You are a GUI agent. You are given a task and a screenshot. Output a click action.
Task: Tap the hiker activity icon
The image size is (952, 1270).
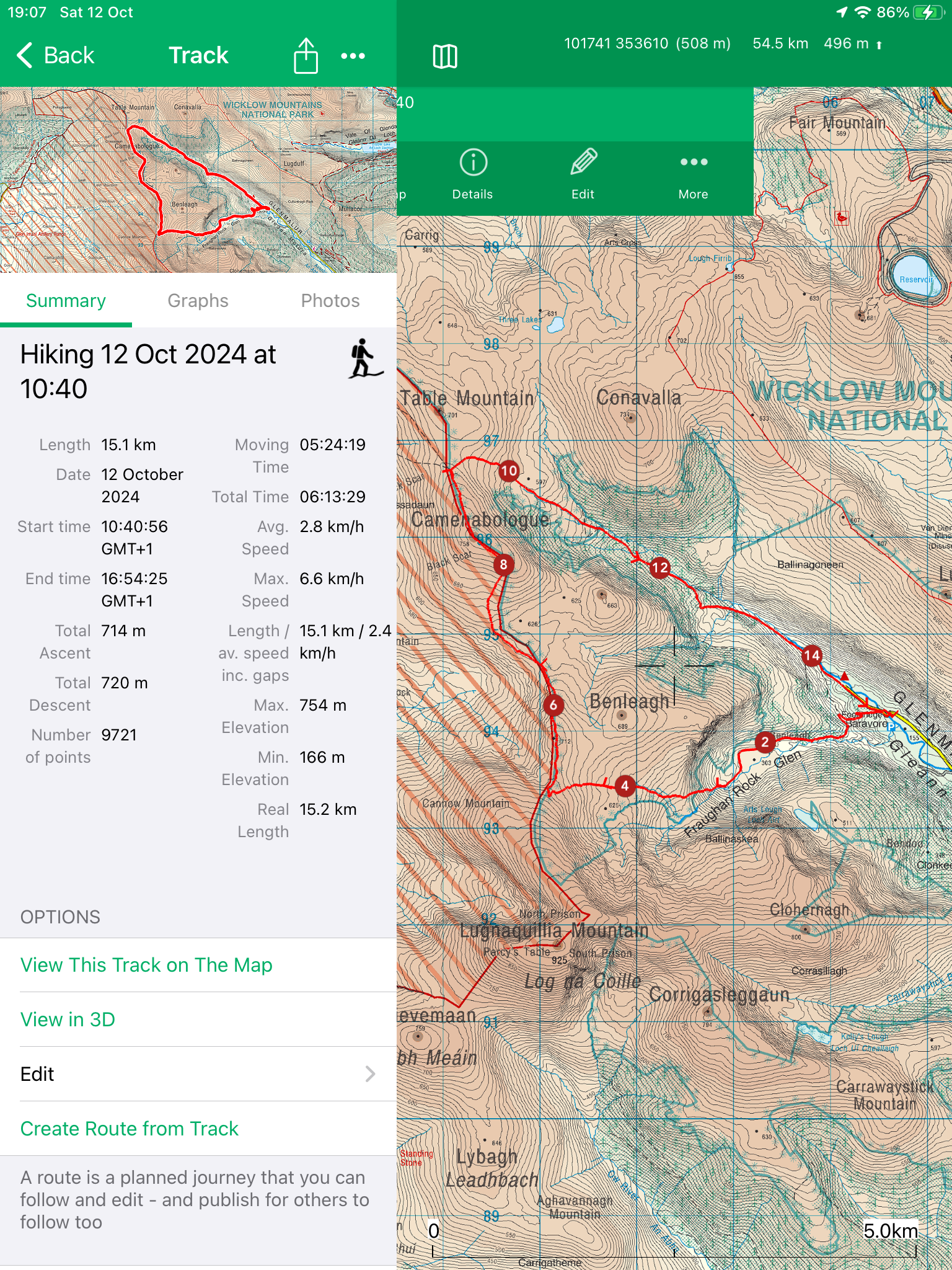tap(364, 359)
